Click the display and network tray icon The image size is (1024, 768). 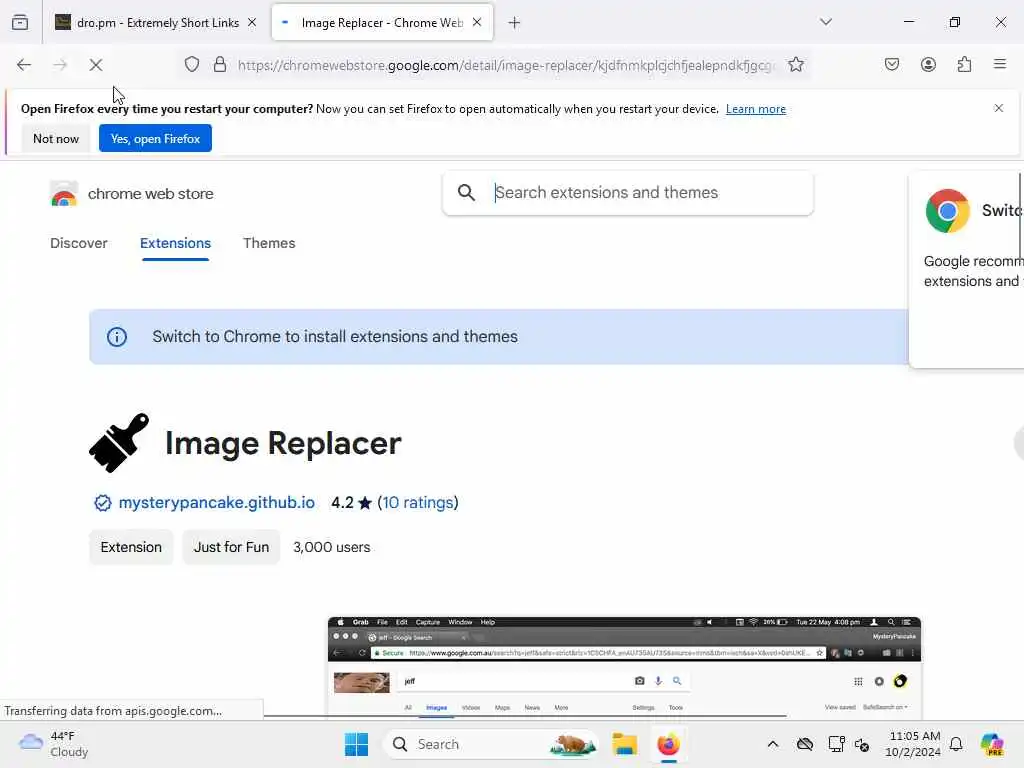point(836,744)
